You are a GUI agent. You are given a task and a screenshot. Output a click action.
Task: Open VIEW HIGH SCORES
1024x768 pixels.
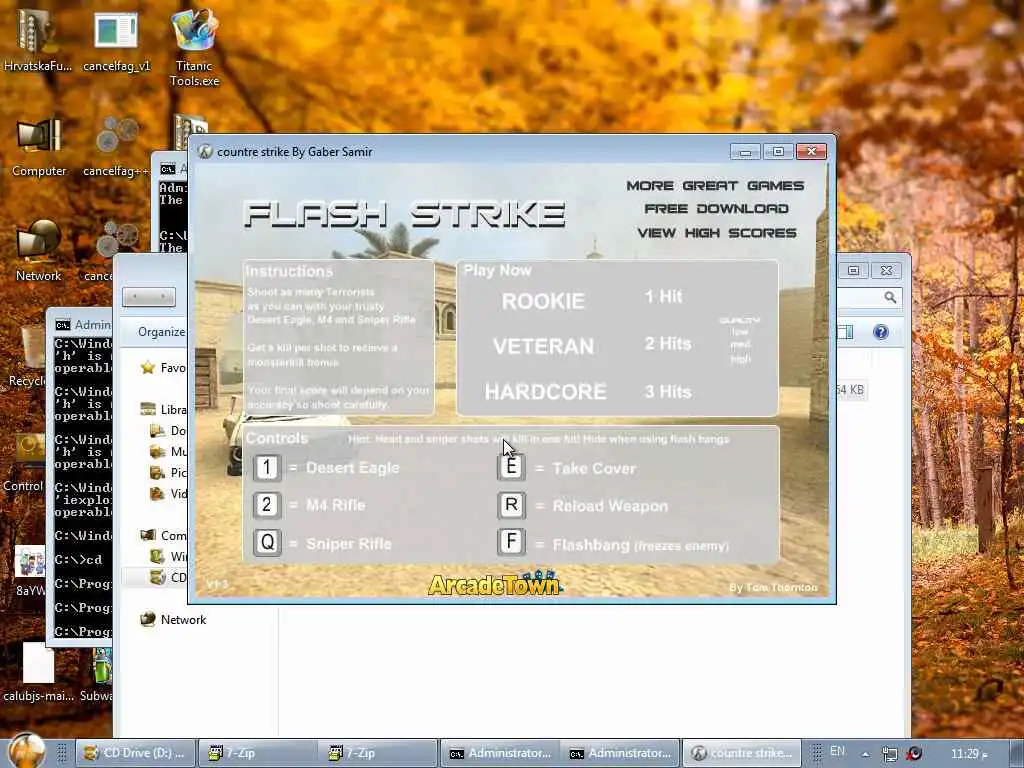click(x=716, y=232)
